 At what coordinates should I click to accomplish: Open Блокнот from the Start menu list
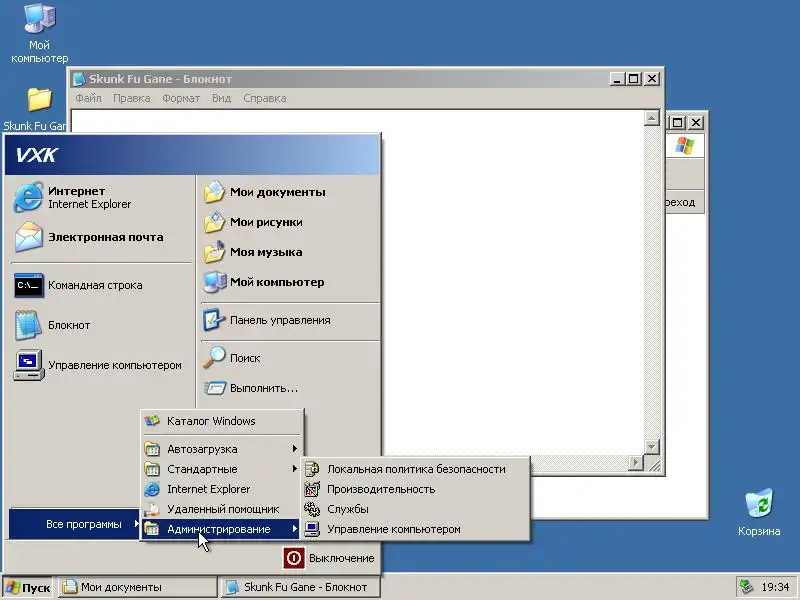[x=101, y=325]
